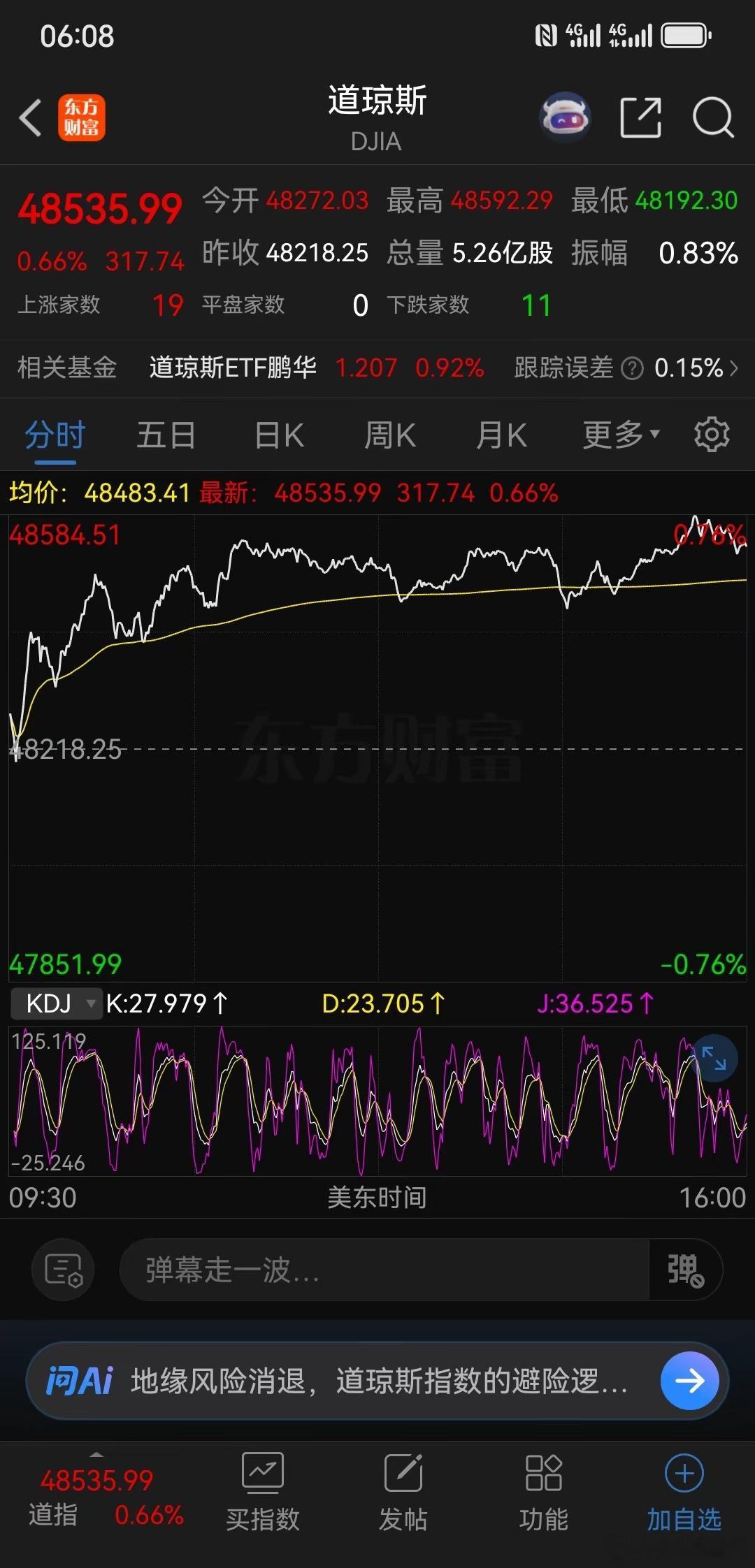The image size is (755, 1568).
Task: Tap the 昨收 48218.25 value
Action: point(317,253)
